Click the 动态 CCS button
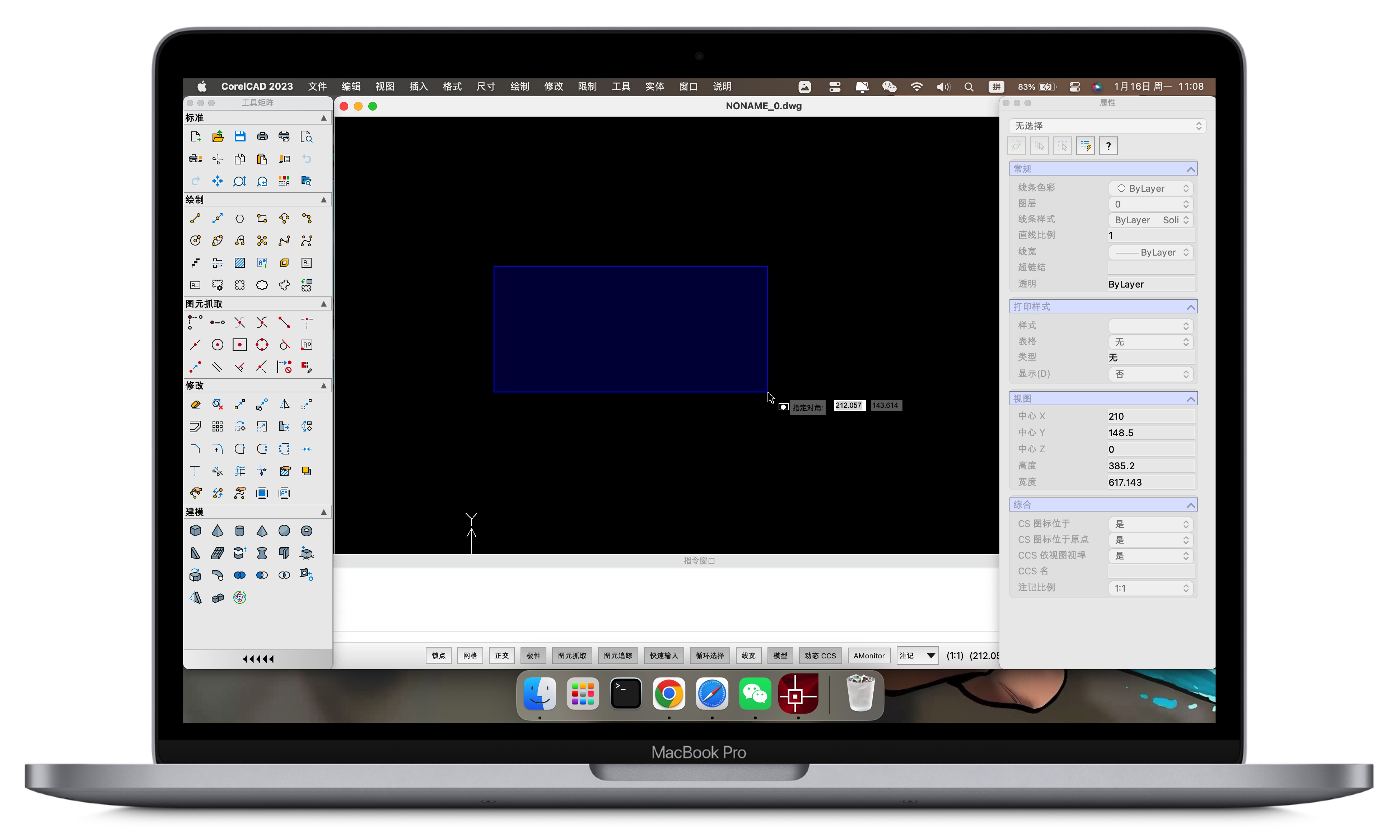The width and height of the screenshot is (1400, 840). (821, 655)
